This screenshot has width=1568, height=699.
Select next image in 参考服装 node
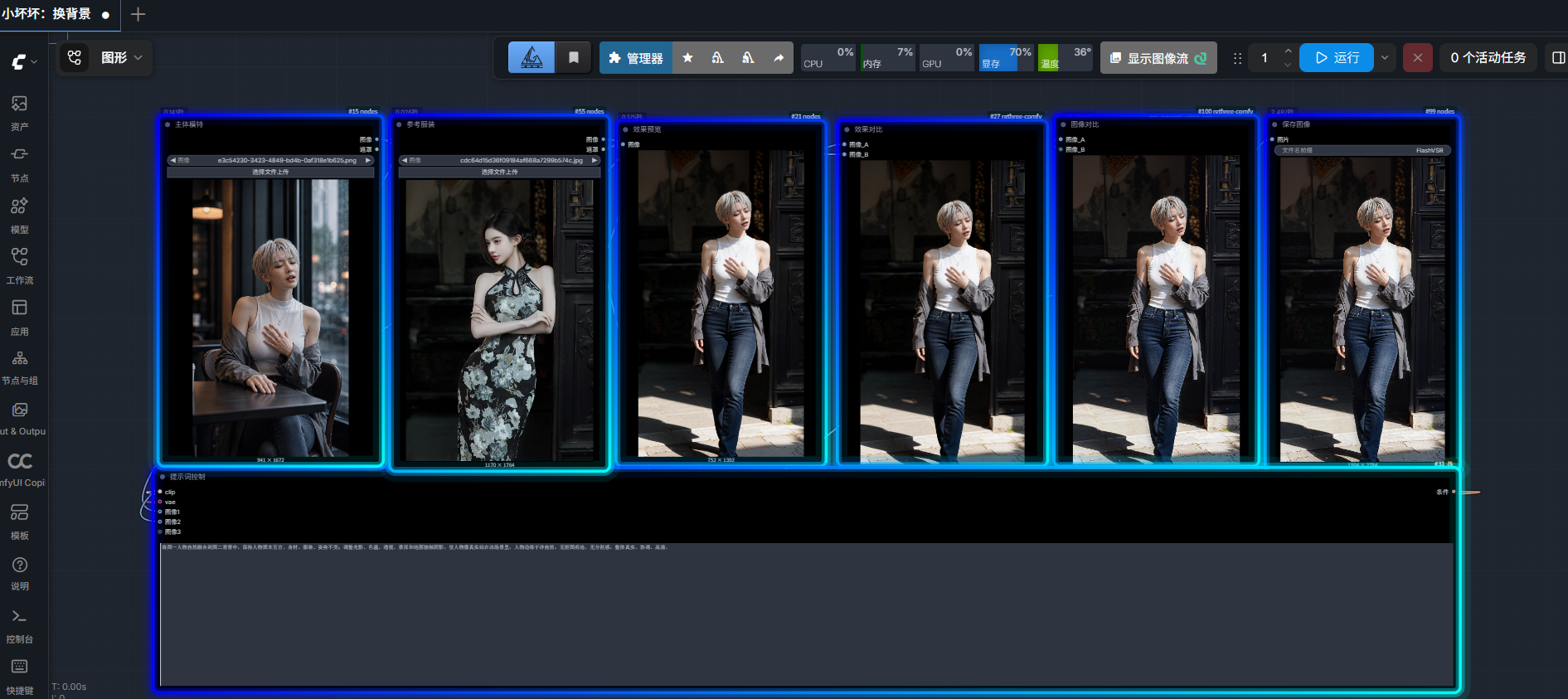tap(595, 161)
